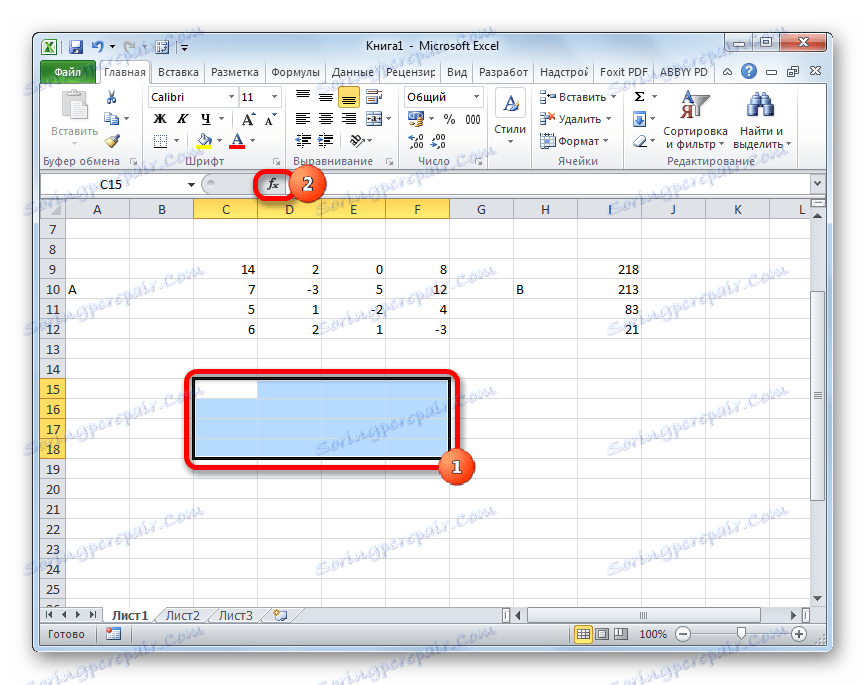Apply thousands separator 000 format

(473, 119)
